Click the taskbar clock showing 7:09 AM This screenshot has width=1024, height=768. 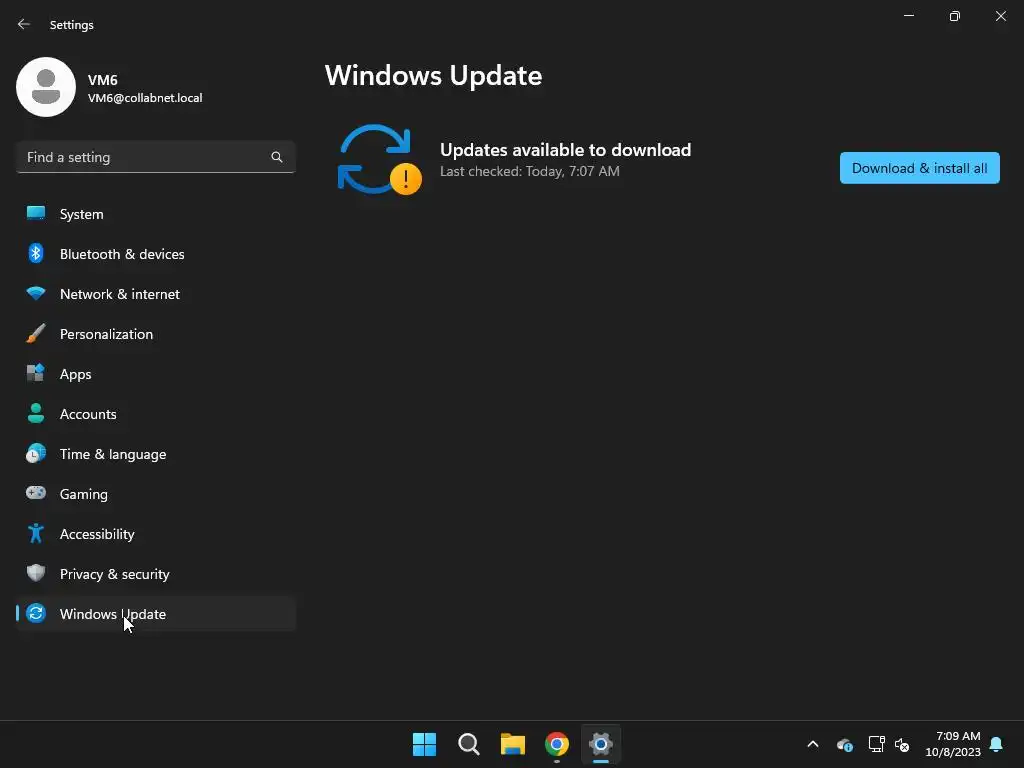tap(953, 744)
